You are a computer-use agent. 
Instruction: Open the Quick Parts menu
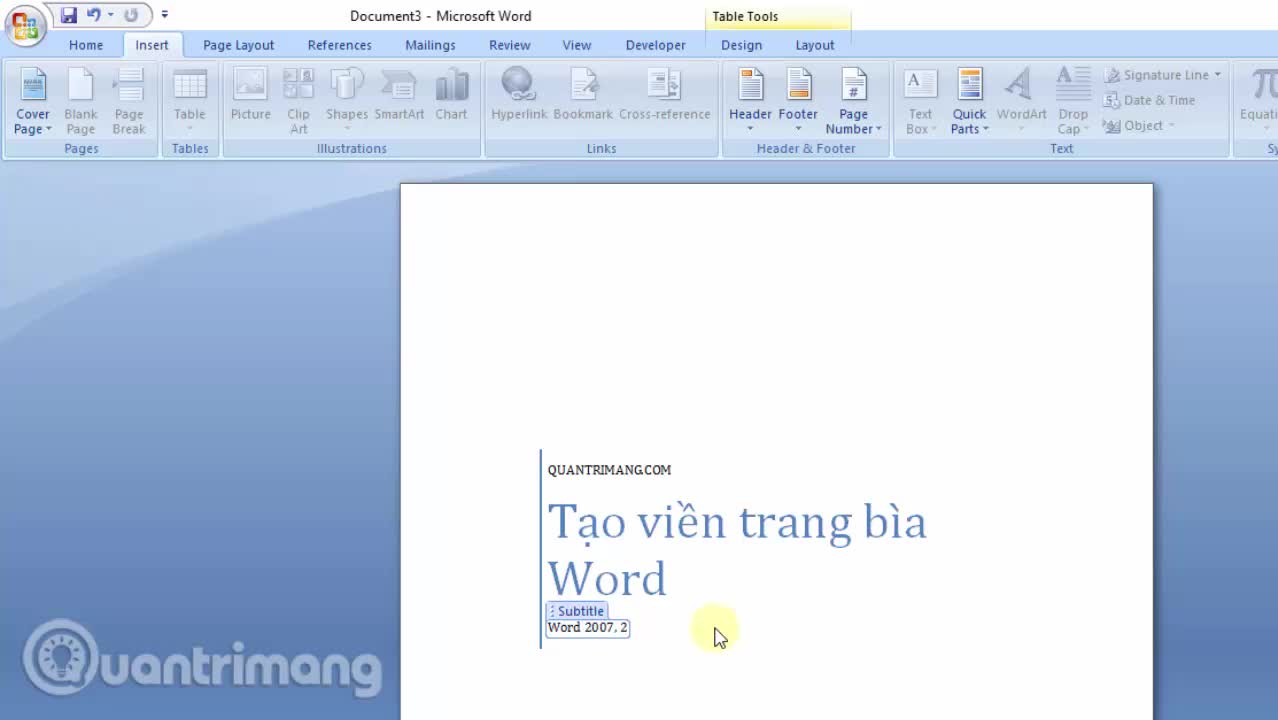(x=969, y=101)
